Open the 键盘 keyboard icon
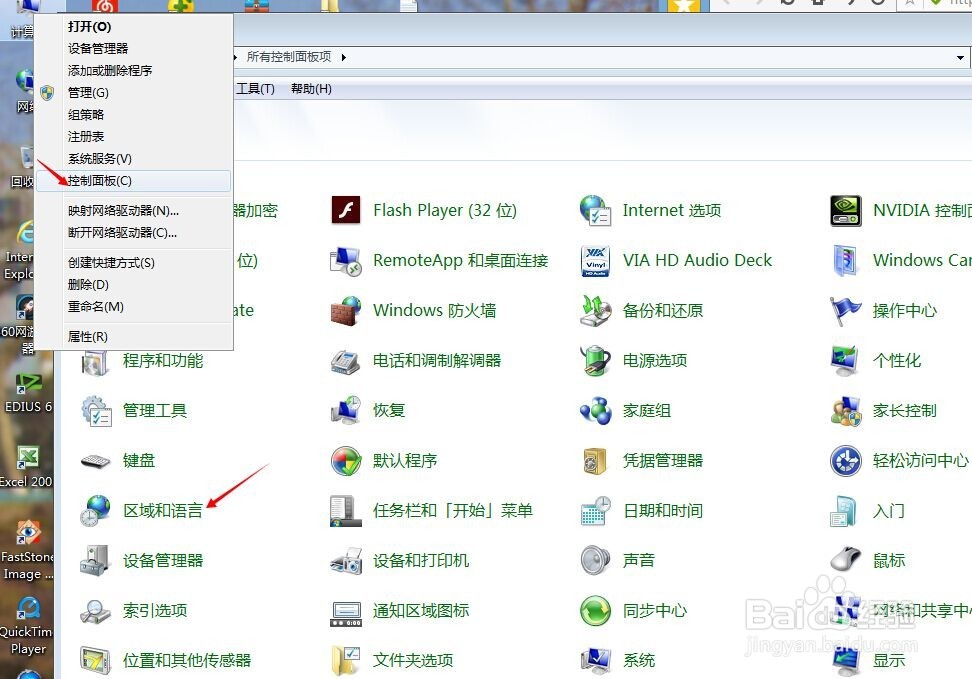 tap(95, 461)
